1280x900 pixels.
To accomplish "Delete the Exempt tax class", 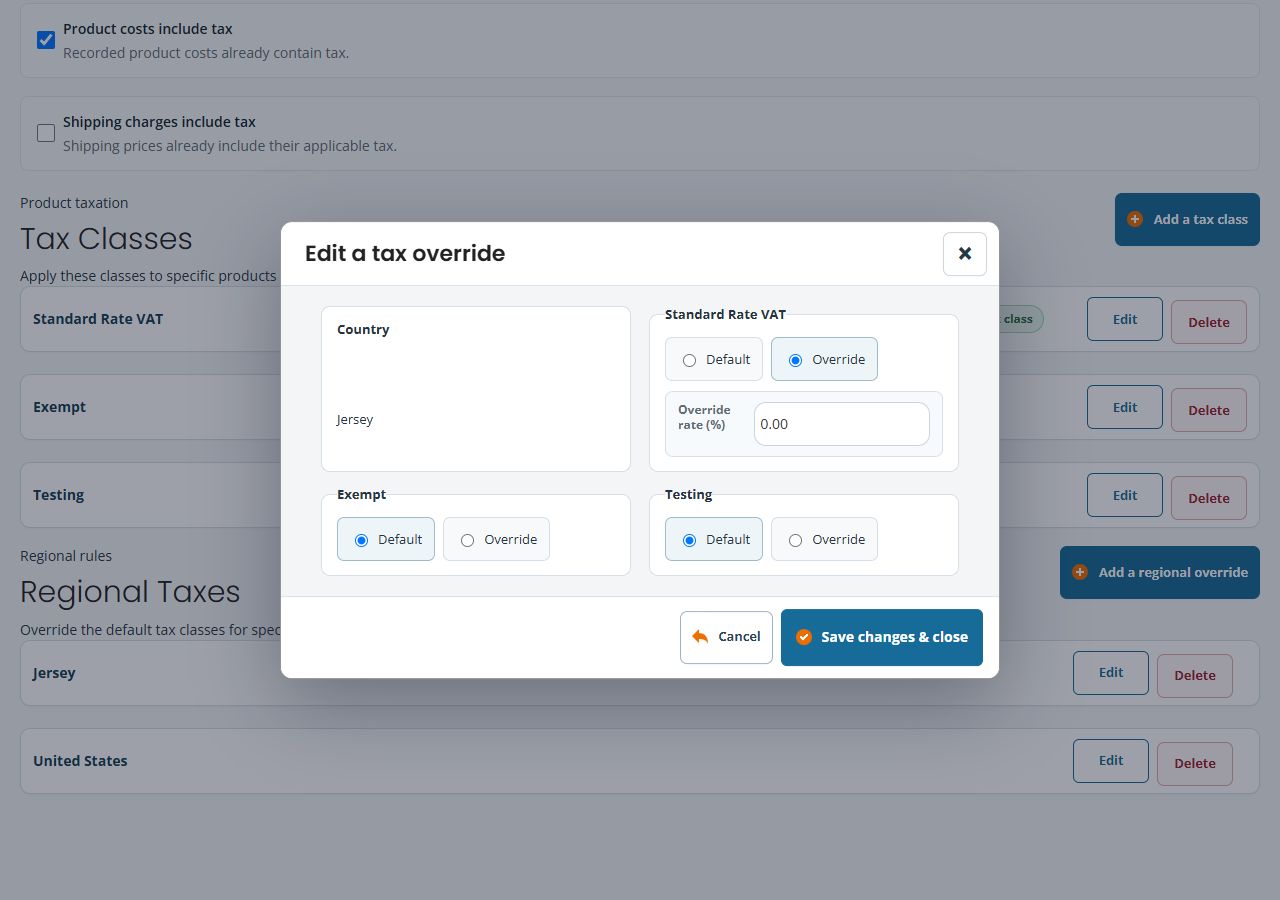I will tap(1209, 410).
